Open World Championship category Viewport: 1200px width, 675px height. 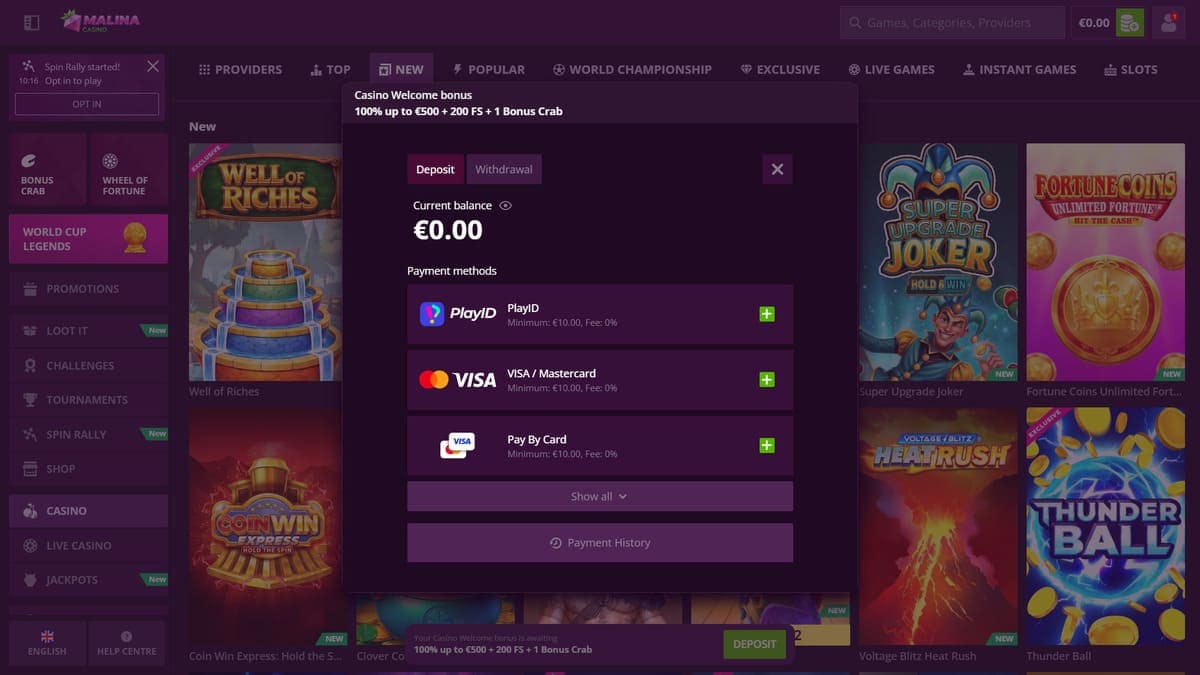[632, 70]
